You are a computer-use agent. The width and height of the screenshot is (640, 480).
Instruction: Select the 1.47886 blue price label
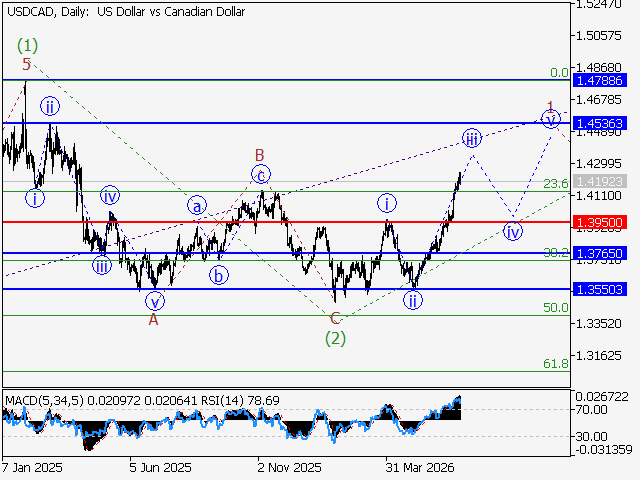point(600,80)
